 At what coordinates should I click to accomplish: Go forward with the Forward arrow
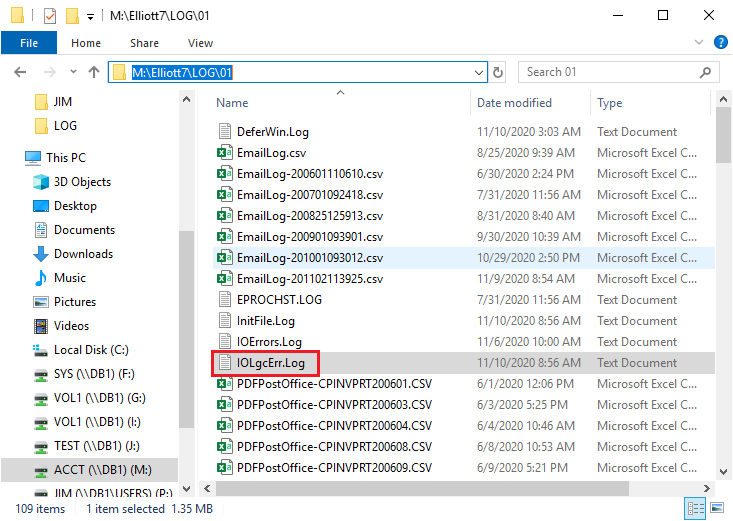point(49,72)
